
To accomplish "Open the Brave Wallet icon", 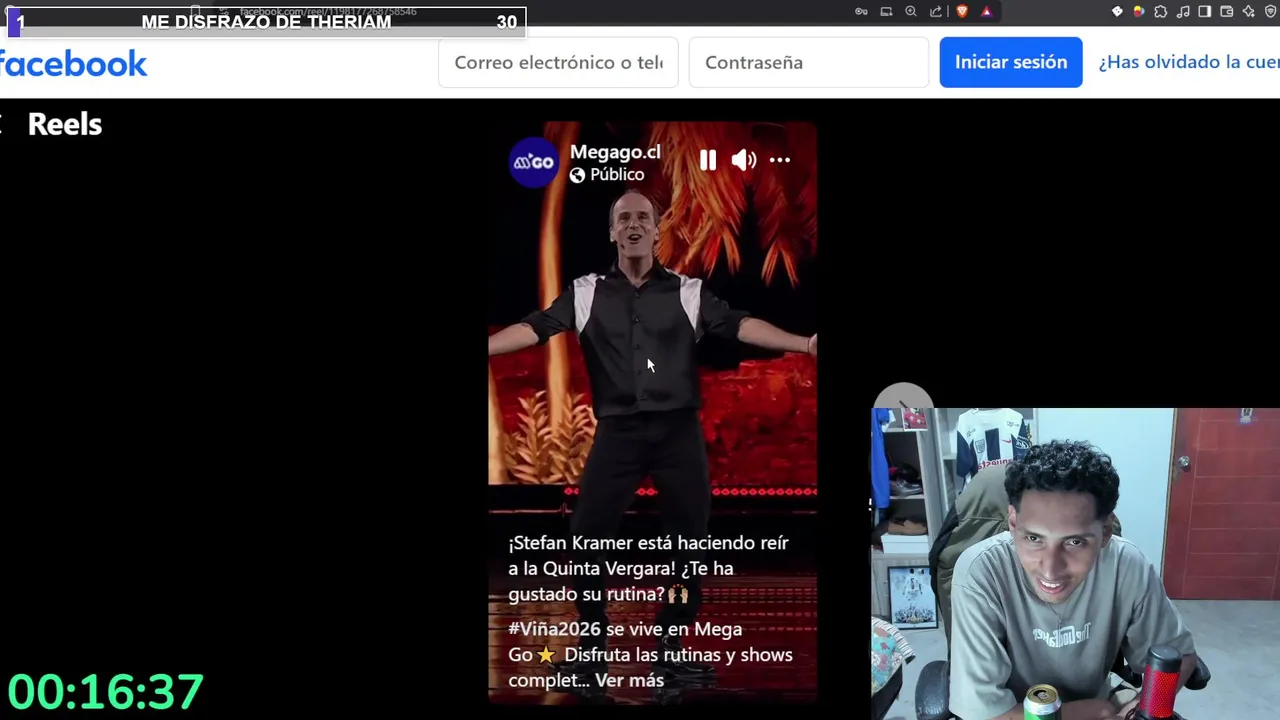I will point(1227,12).
